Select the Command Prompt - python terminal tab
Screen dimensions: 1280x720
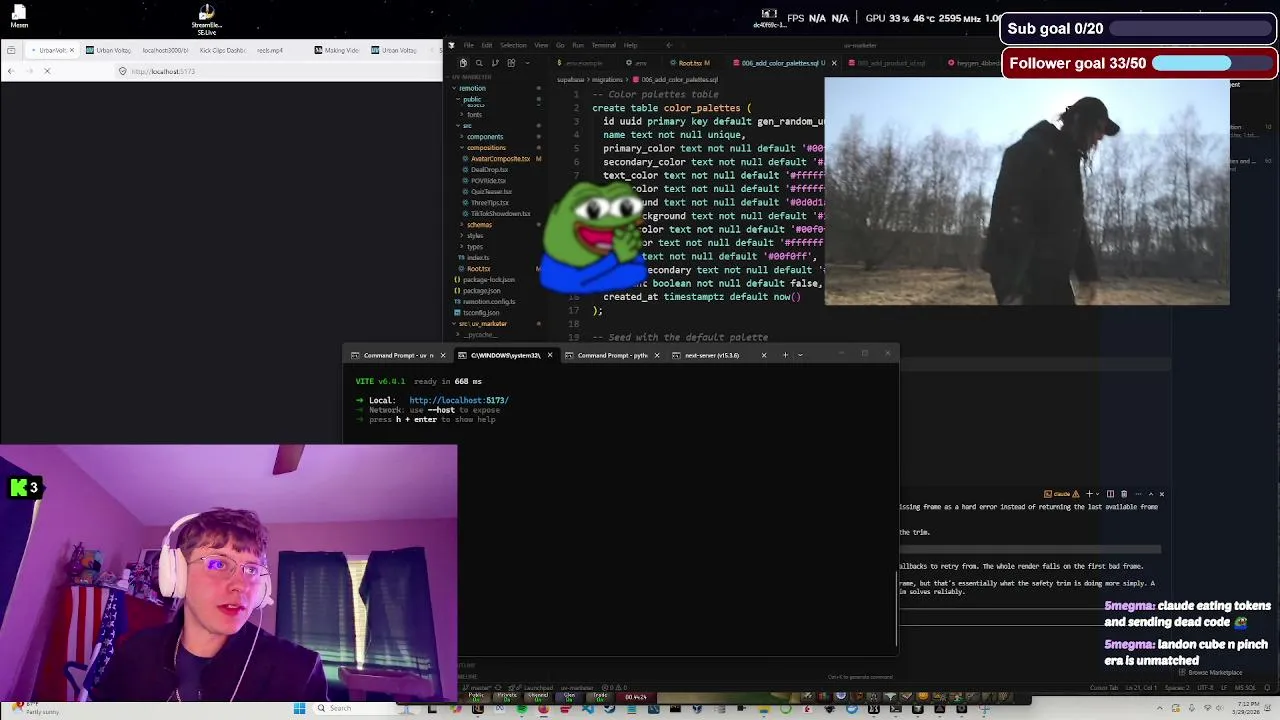point(612,355)
